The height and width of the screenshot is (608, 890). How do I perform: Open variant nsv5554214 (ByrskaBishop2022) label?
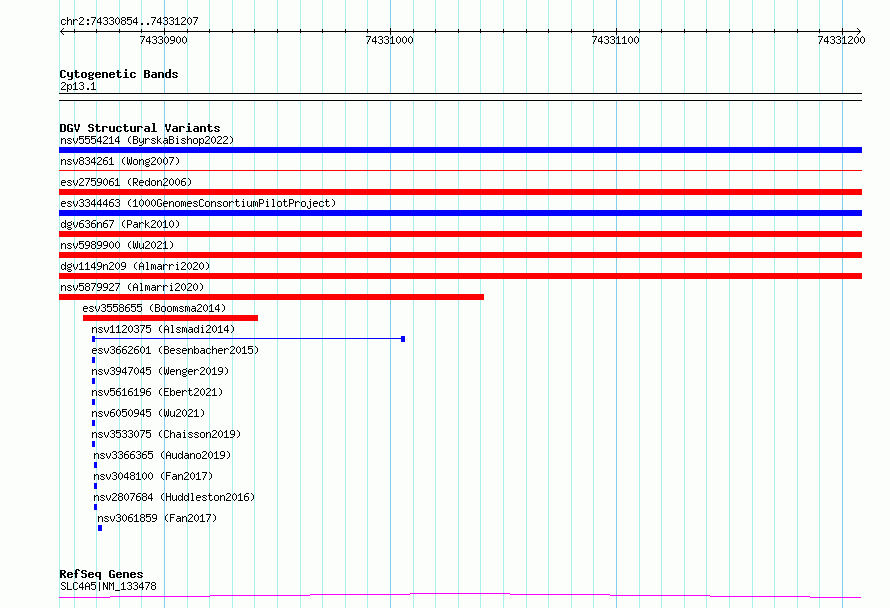pos(147,140)
